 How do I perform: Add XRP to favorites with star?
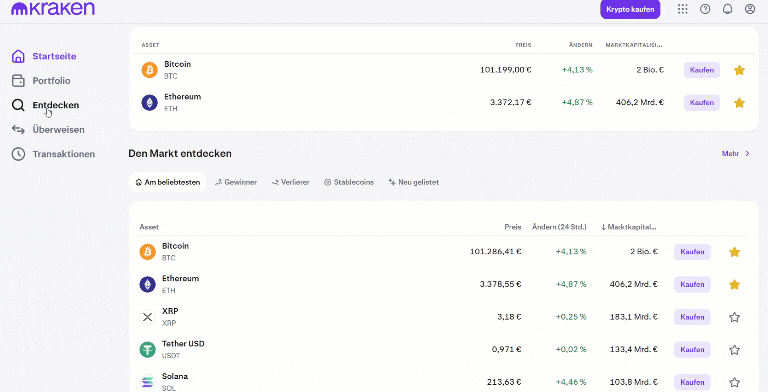pos(734,317)
